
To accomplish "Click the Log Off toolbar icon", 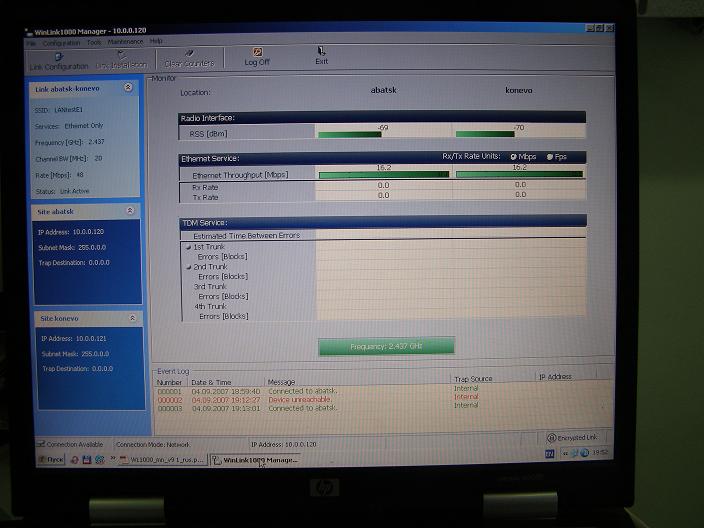I will [x=257, y=52].
